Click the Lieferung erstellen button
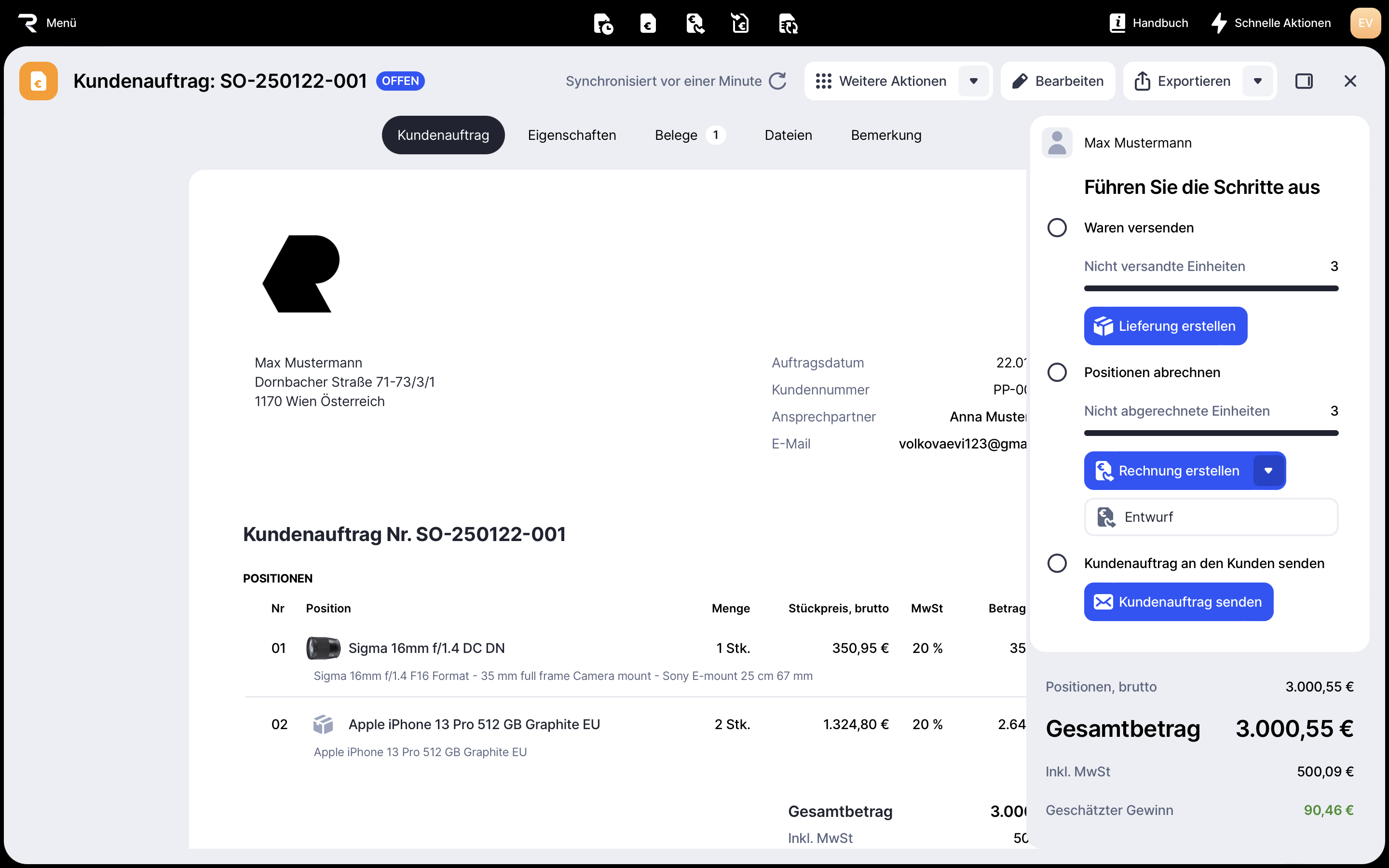This screenshot has width=1389, height=868. [x=1165, y=326]
